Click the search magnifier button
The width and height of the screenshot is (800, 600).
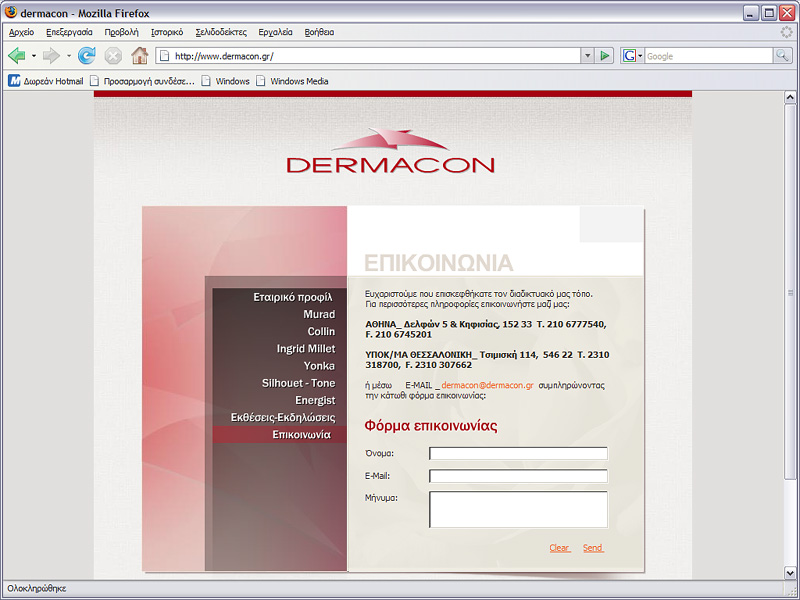[782, 56]
